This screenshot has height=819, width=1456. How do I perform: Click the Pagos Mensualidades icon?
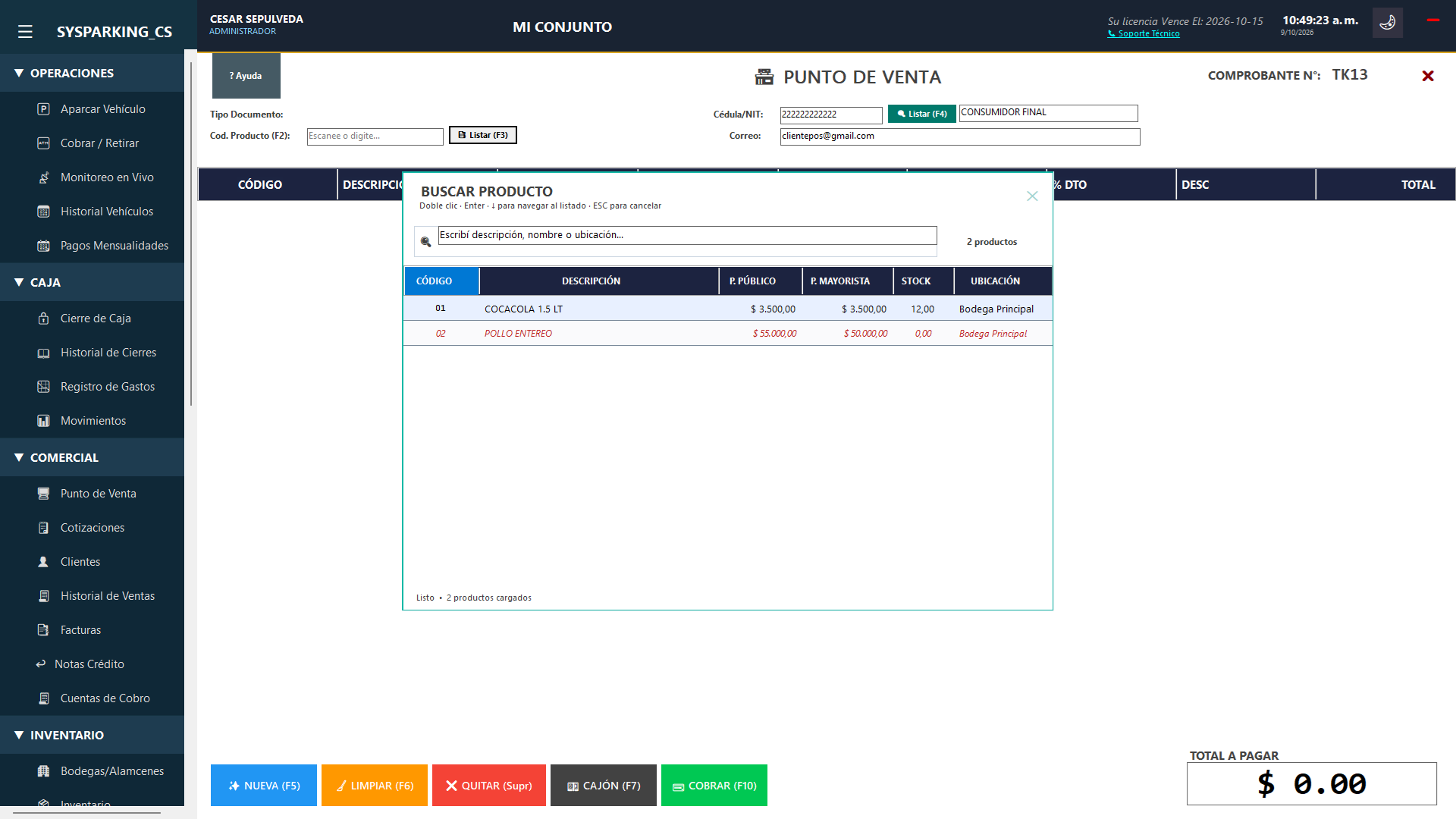pyautogui.click(x=44, y=246)
